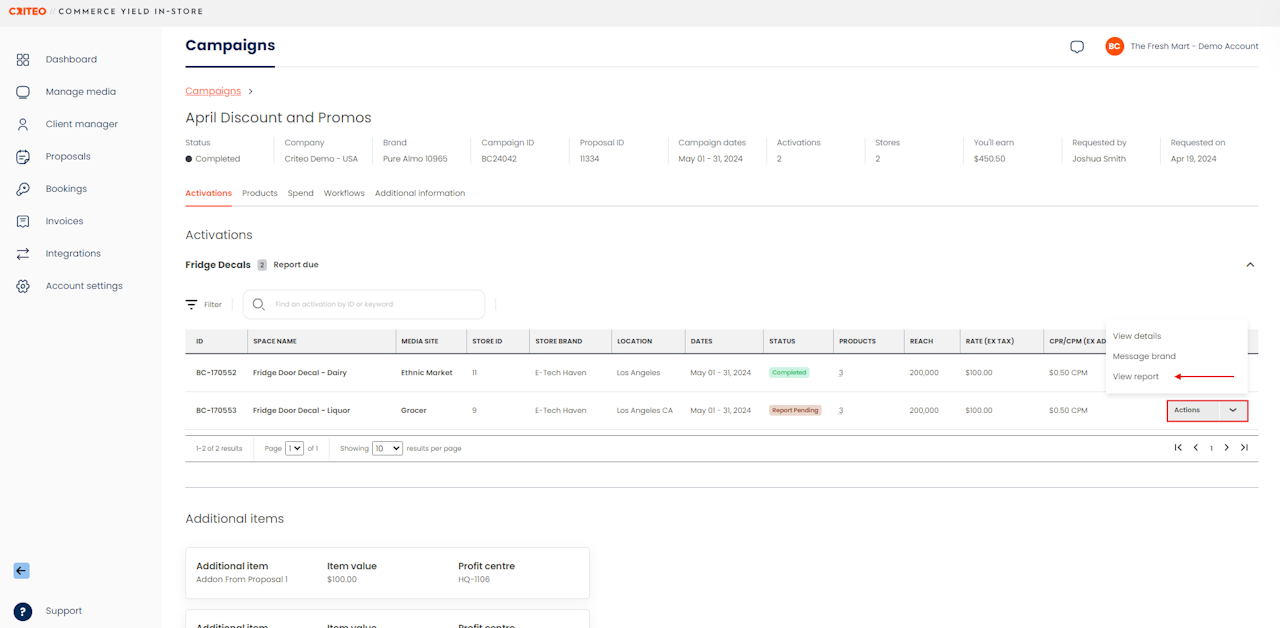The width and height of the screenshot is (1280, 628).
Task: Open the Filter icon for activations
Action: tap(192, 304)
